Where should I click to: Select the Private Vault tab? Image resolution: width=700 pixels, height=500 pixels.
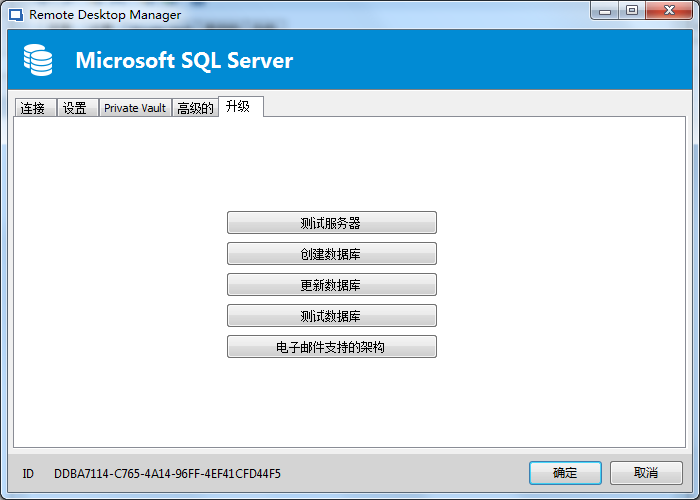click(x=135, y=108)
